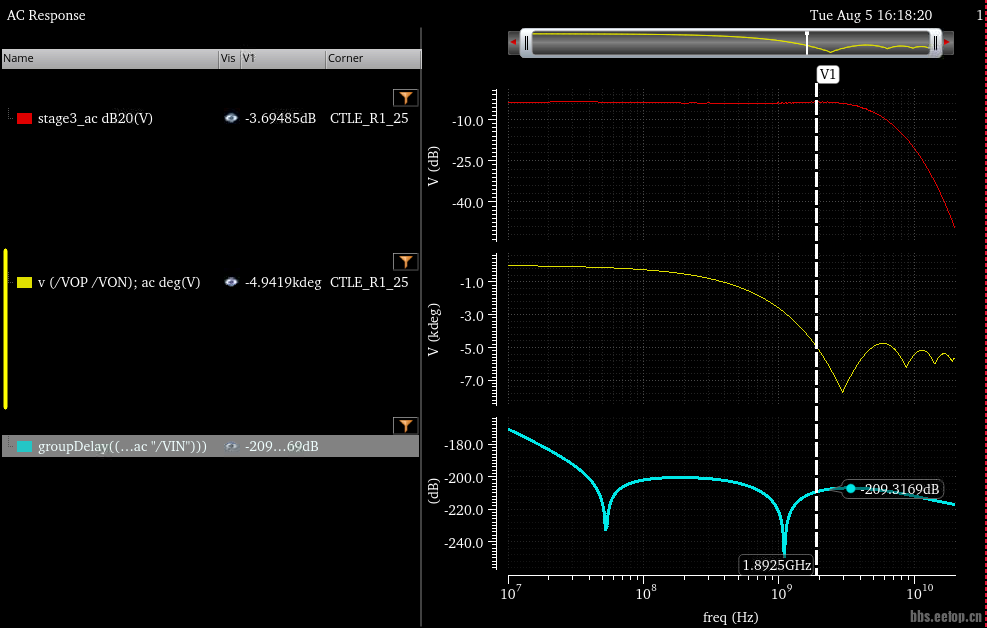Click the AC Response window title
This screenshot has width=987, height=628.
(46, 15)
